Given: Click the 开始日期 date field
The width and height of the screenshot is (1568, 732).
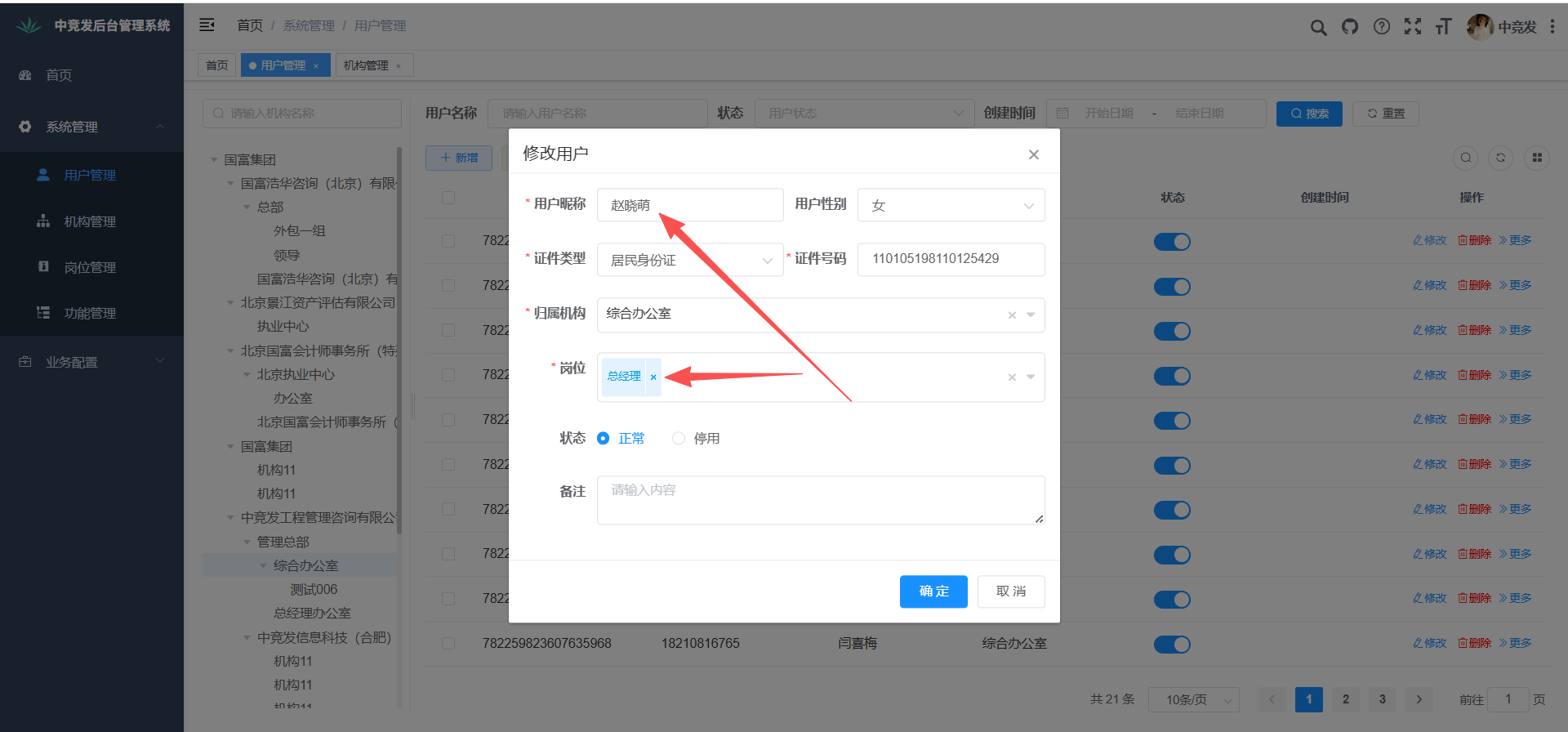Looking at the screenshot, I should point(1108,114).
